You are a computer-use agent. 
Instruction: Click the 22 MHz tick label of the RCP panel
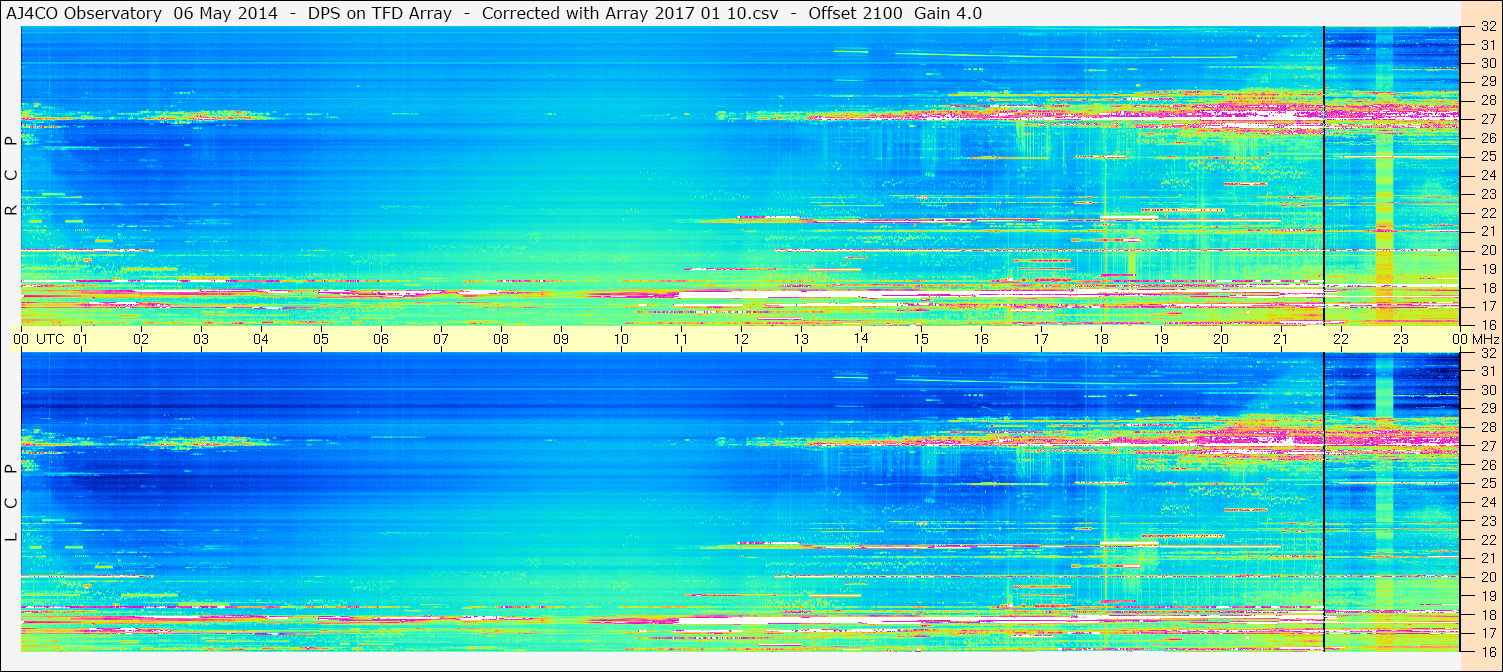(x=1488, y=213)
